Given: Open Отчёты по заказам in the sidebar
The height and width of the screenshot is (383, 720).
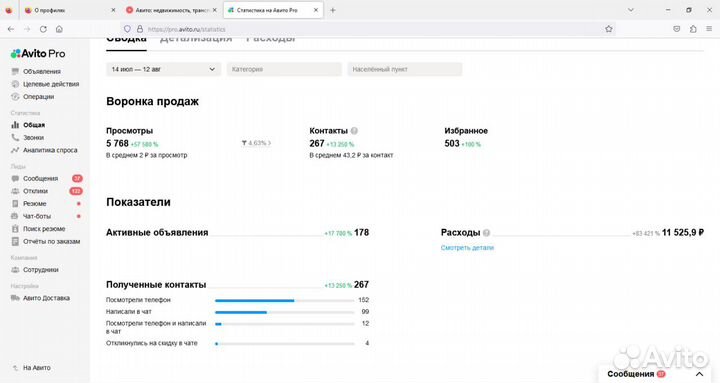Looking at the screenshot, I should pos(51,242).
